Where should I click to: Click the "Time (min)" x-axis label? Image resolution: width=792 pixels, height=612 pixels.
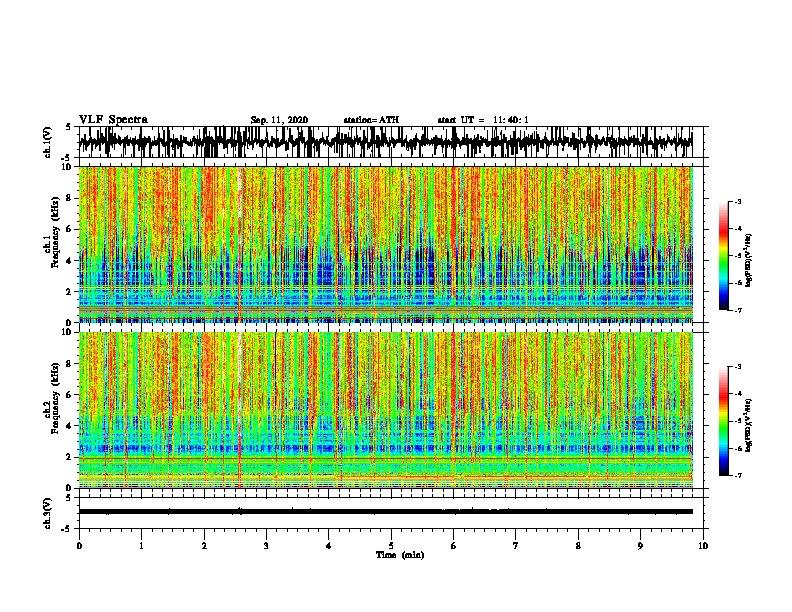tap(400, 555)
